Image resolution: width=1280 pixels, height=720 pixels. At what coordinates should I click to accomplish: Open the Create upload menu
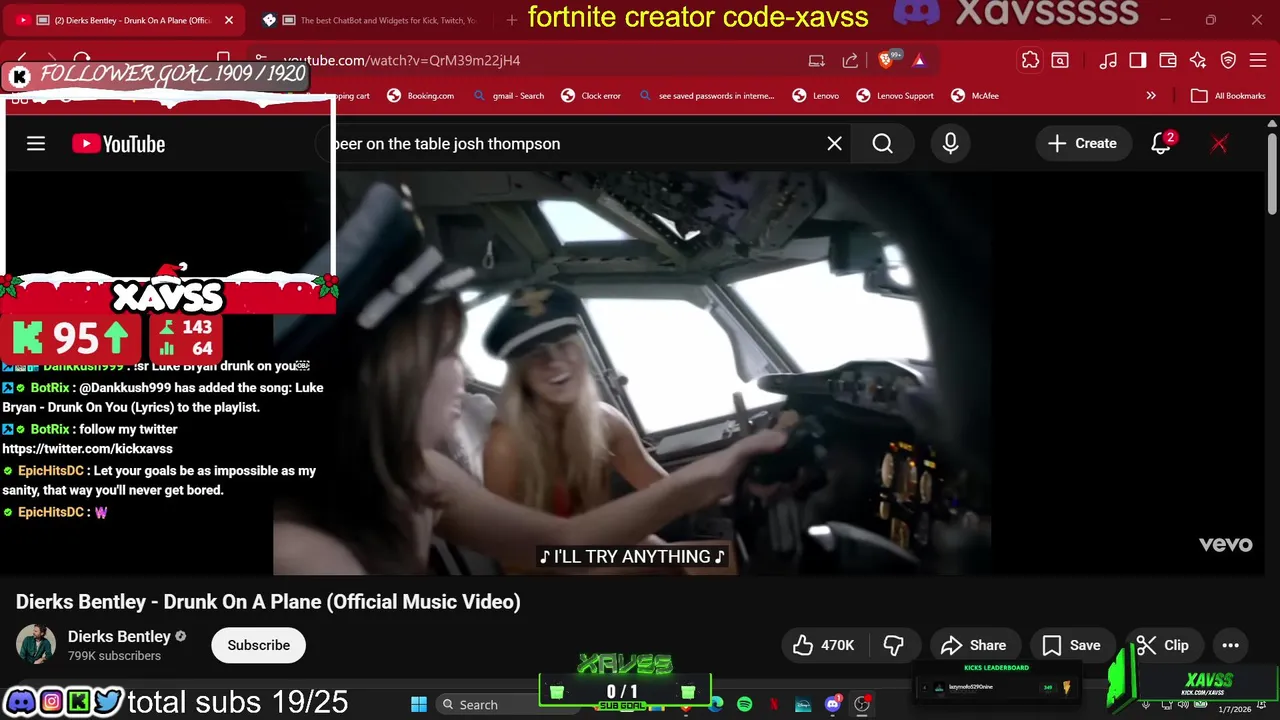coord(1082,144)
